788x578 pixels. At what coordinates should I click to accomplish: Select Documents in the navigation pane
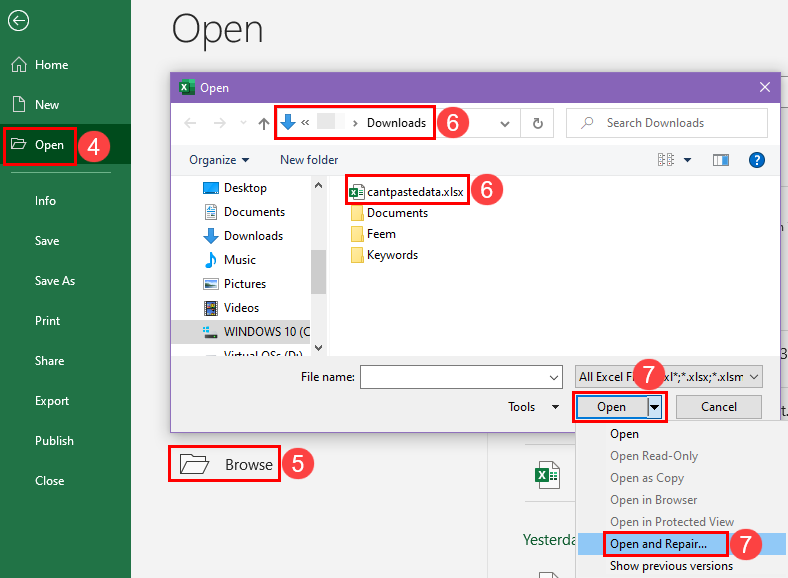[x=244, y=212]
